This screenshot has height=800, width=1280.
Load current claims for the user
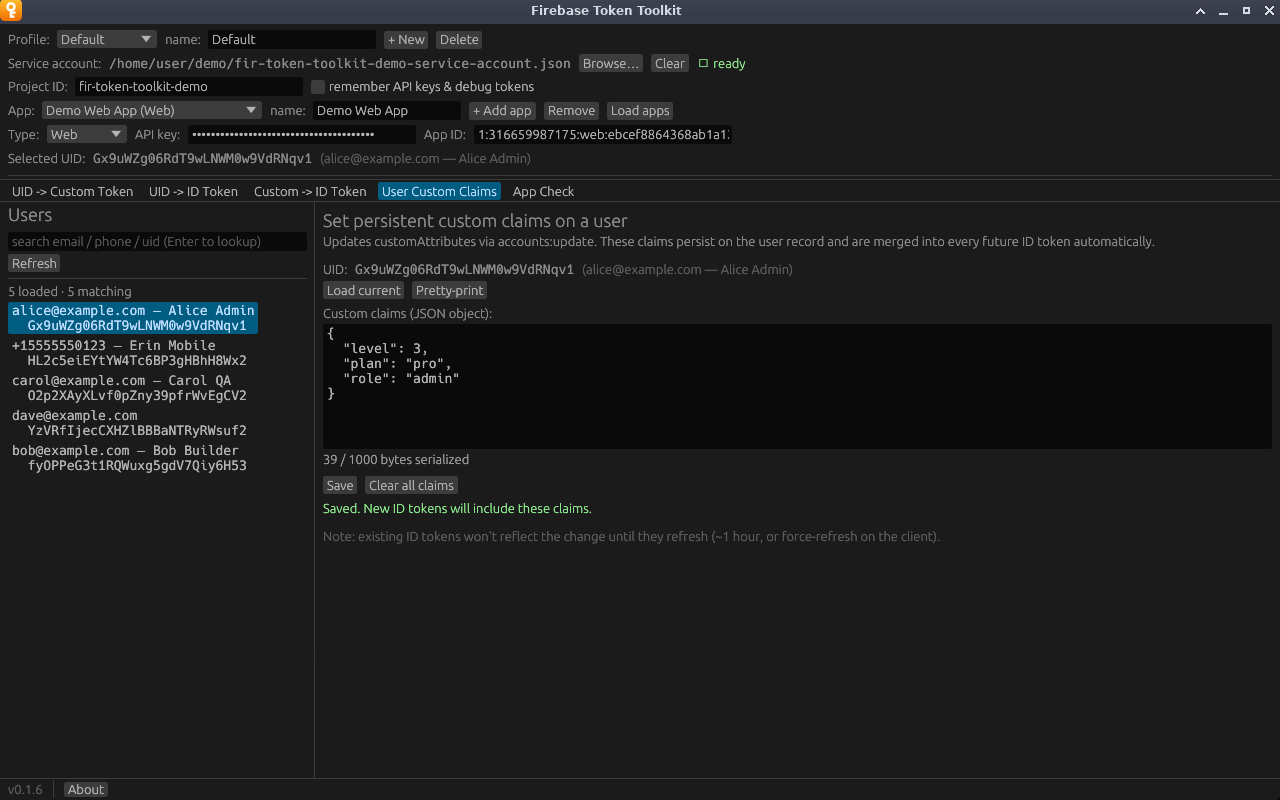click(x=364, y=291)
